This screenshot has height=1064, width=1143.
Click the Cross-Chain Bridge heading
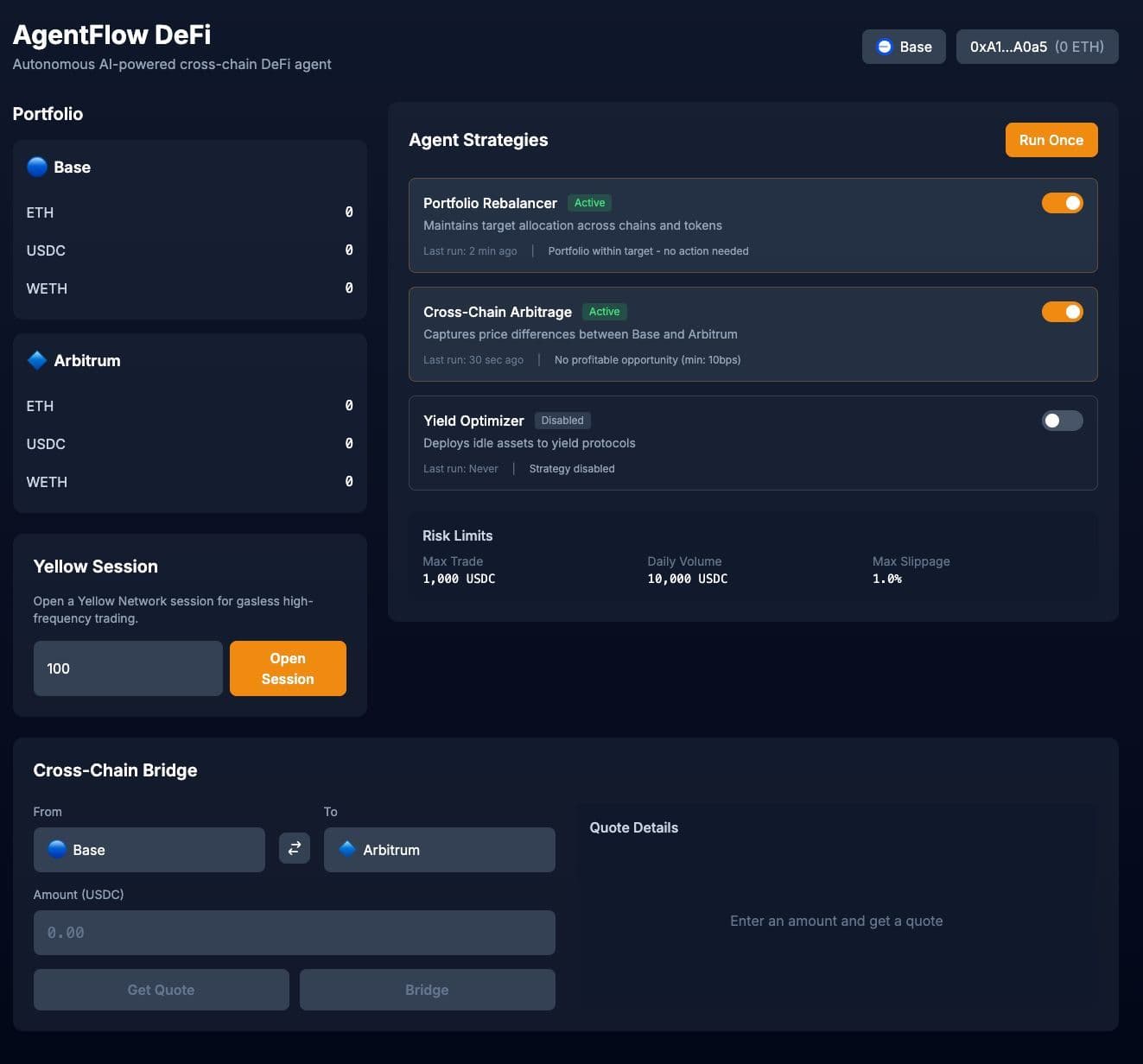(x=115, y=770)
